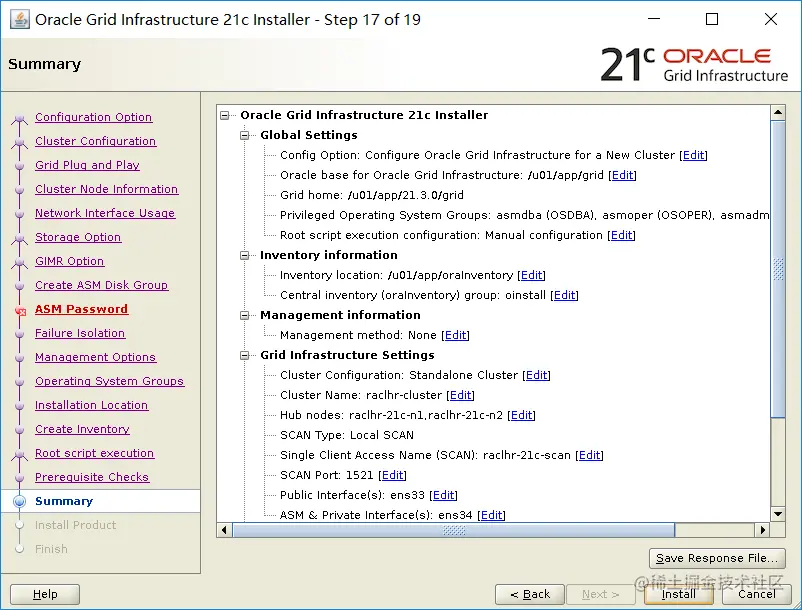Return to the ASM Password step

pos(81,309)
